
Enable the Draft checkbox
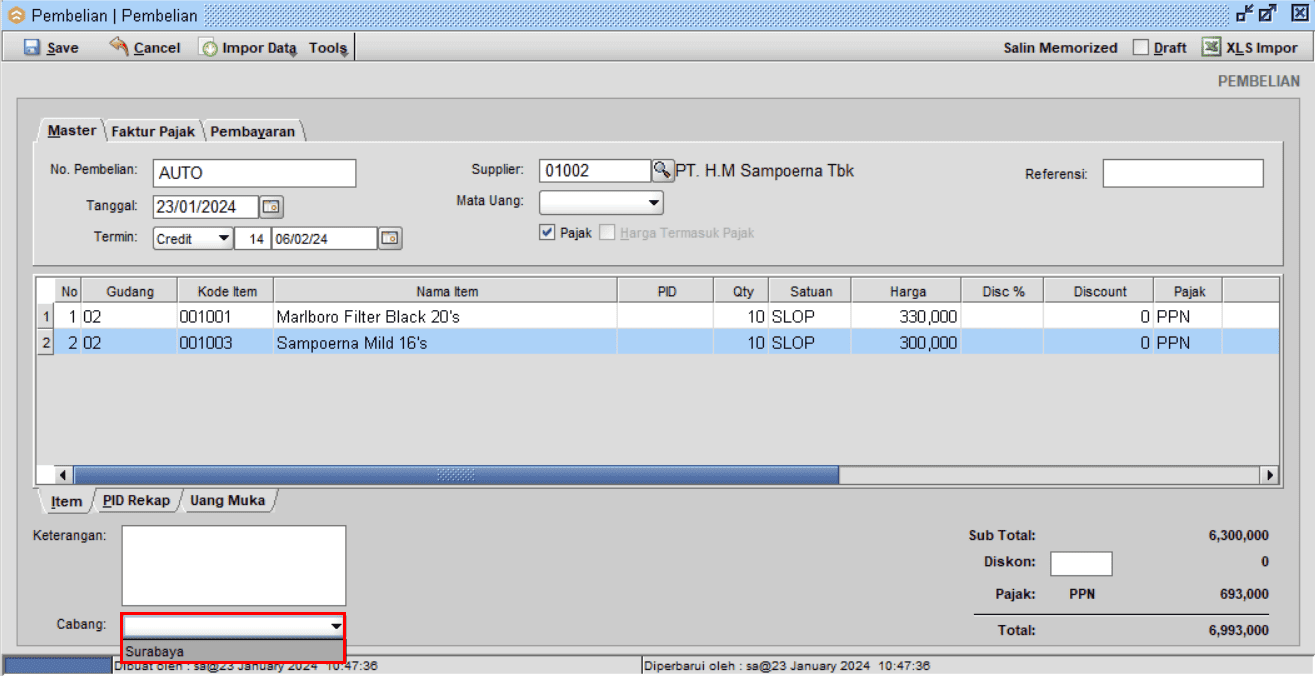tap(1141, 48)
